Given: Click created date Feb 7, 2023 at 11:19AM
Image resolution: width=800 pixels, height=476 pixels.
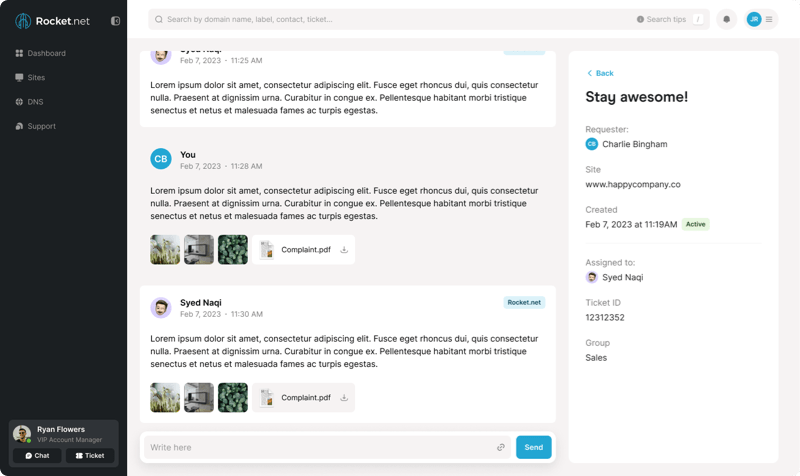Looking at the screenshot, I should 631,224.
